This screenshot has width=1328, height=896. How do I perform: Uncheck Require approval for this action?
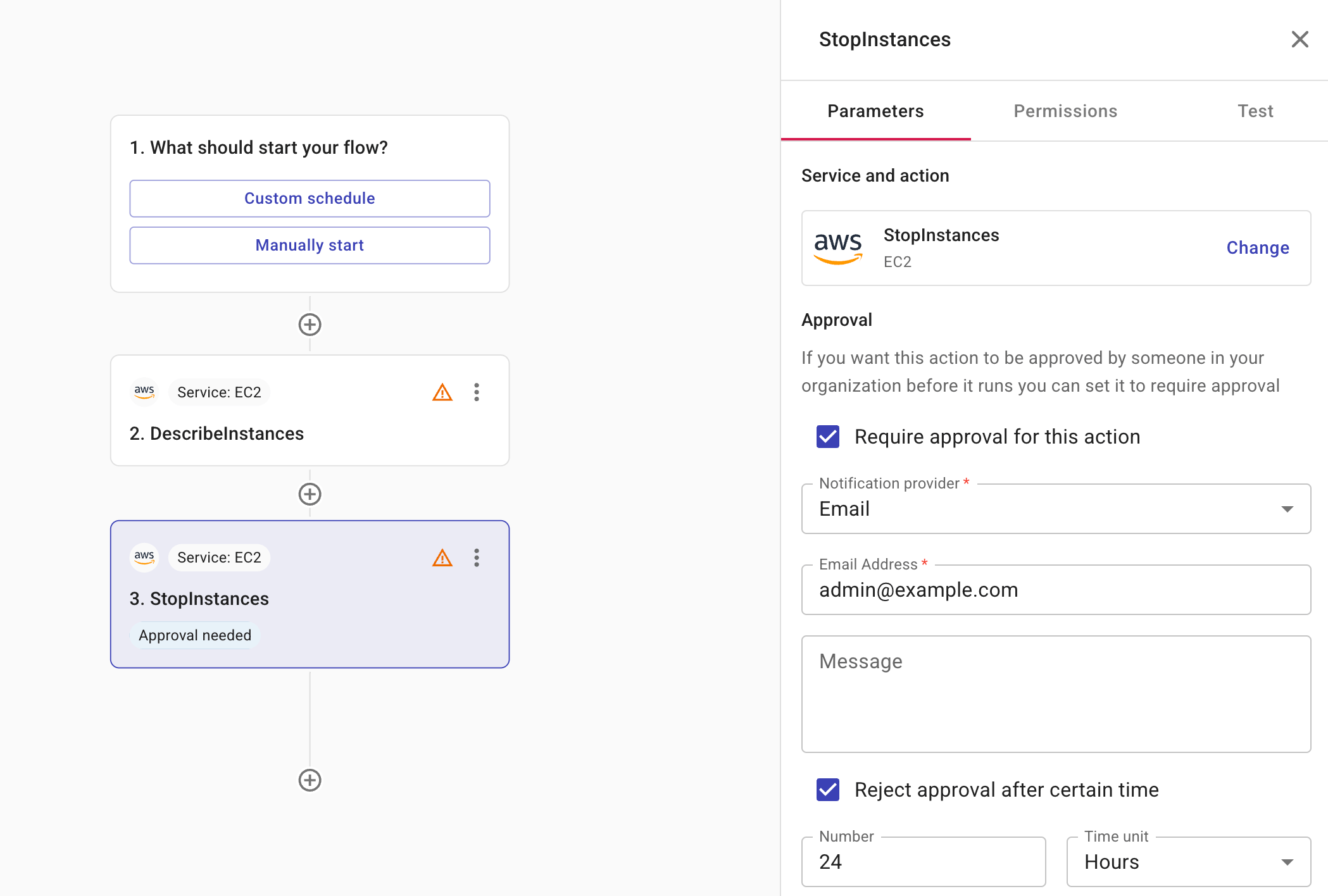(x=828, y=437)
